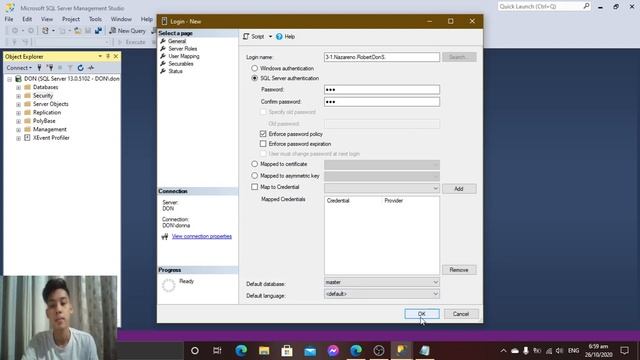The height and width of the screenshot is (360, 640).
Task: Open the Map to Credential combo box
Action: point(382,188)
